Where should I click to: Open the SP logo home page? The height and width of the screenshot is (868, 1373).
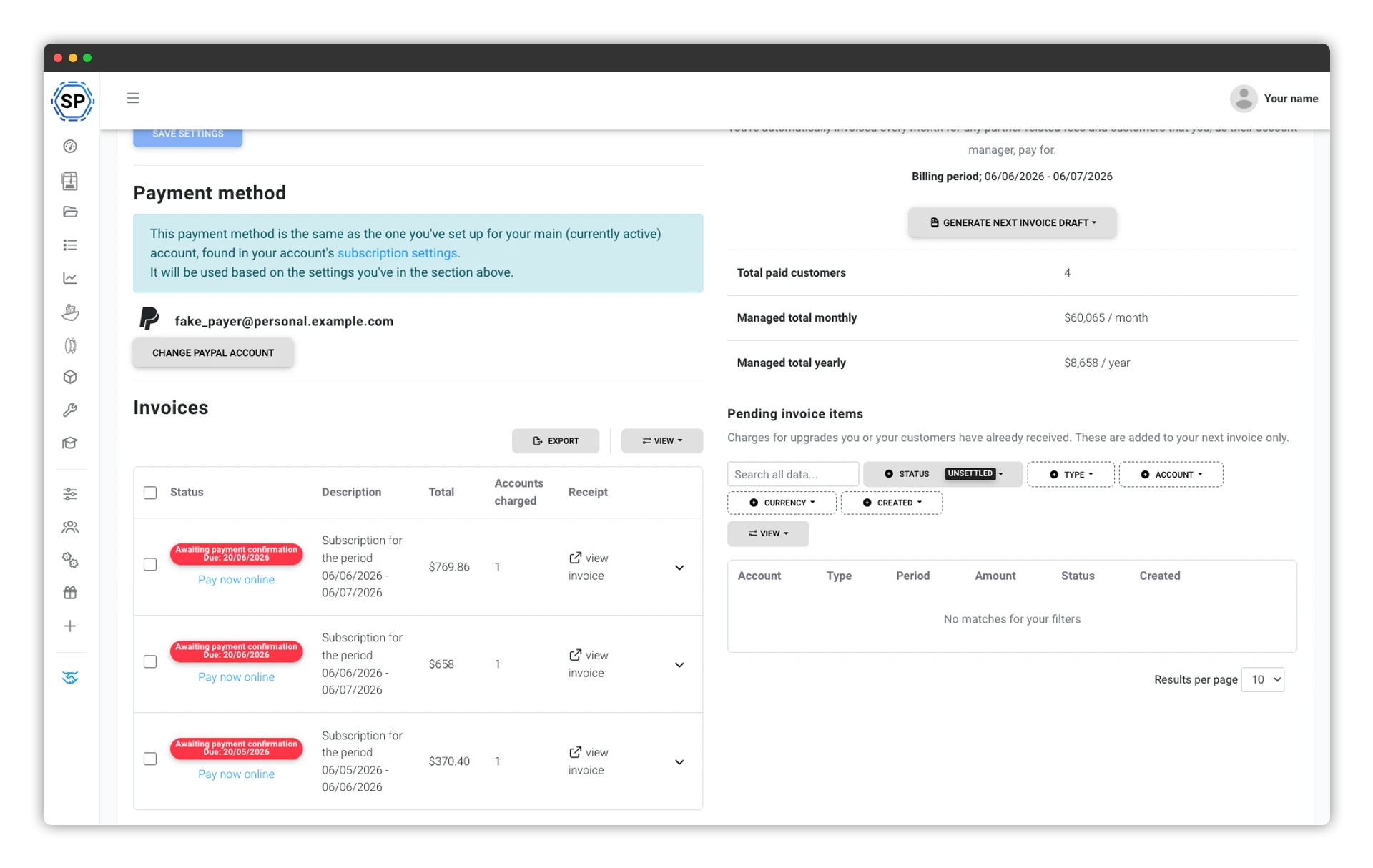coord(72,101)
